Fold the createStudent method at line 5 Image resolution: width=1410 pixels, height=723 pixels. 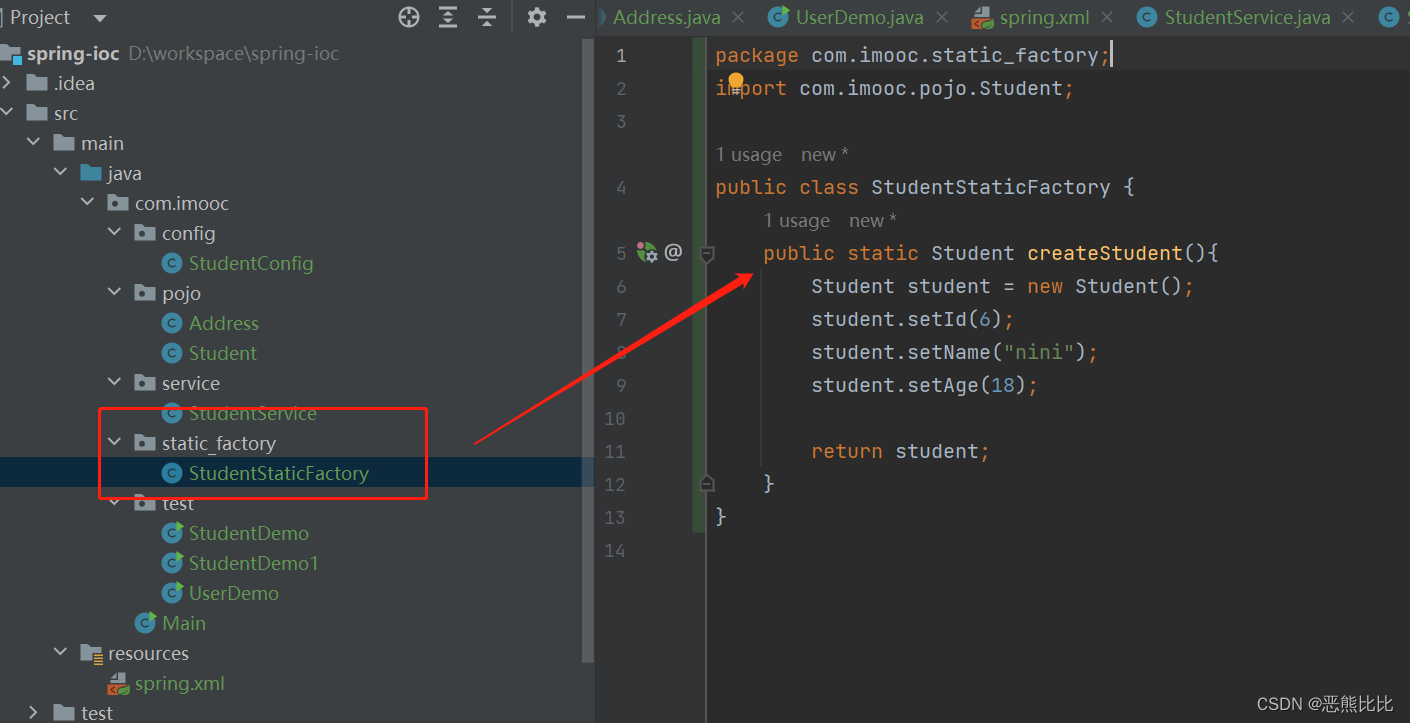pos(707,254)
